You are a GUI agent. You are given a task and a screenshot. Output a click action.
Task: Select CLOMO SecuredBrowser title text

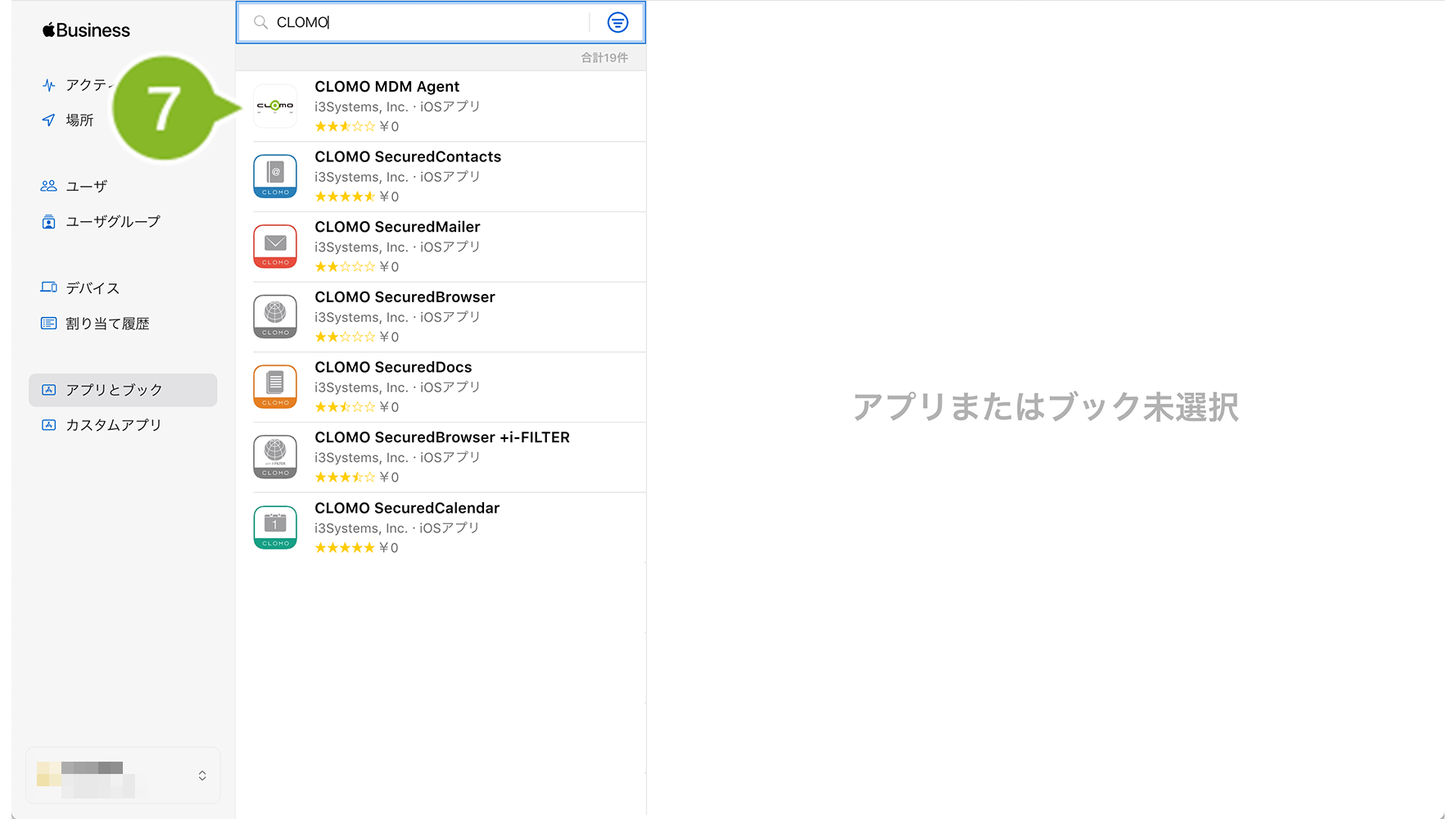coord(405,297)
